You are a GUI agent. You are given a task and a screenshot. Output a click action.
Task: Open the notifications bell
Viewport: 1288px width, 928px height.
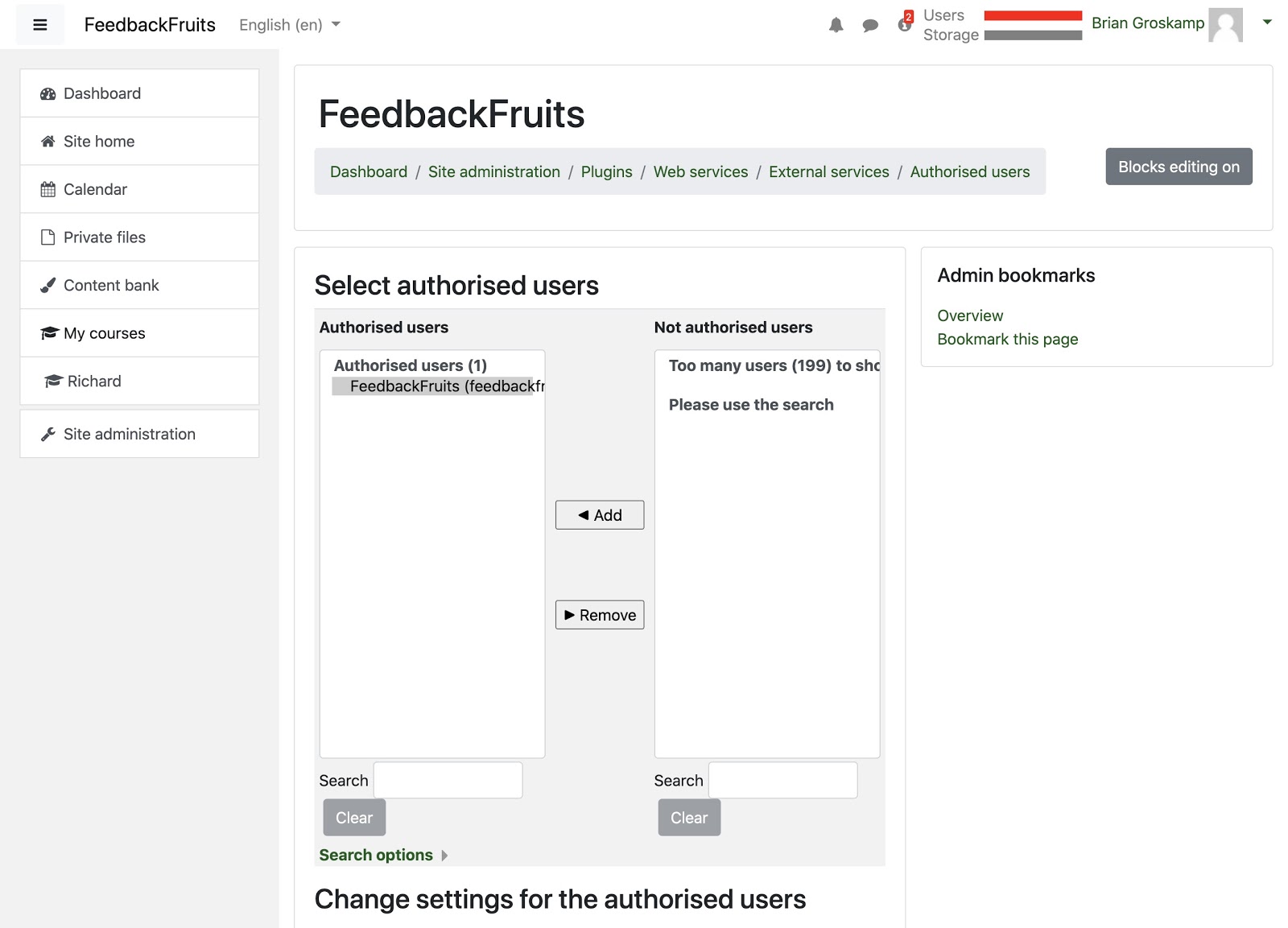[x=836, y=25]
